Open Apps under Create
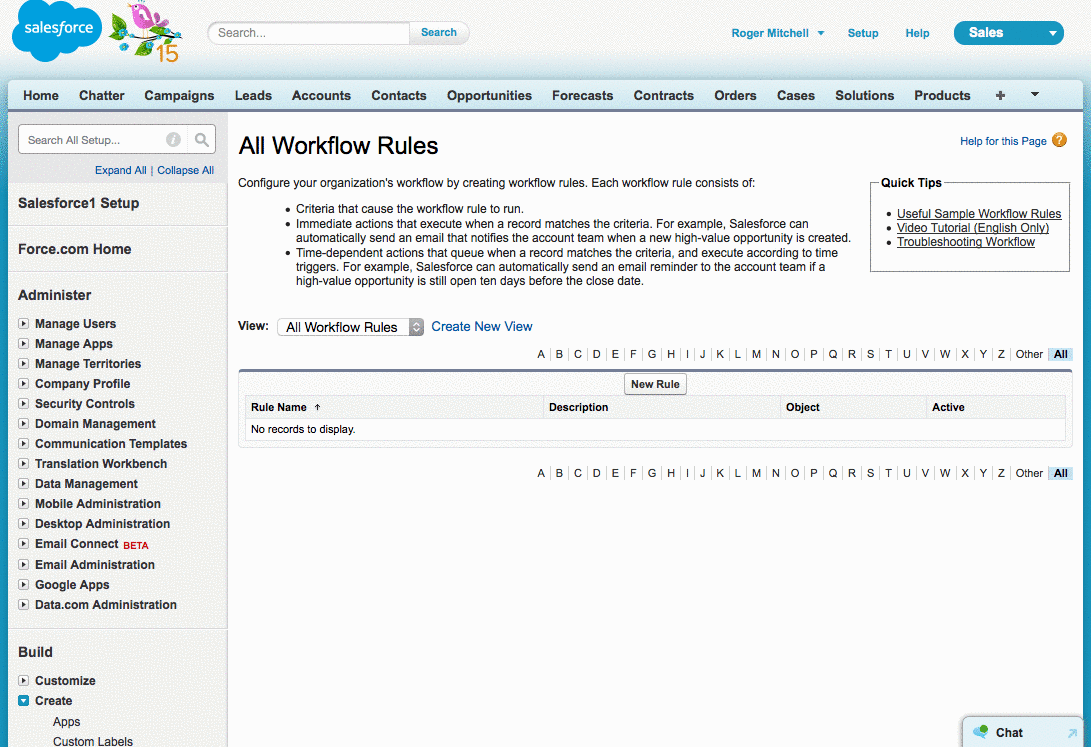Viewport: 1091px width, 747px height. point(66,722)
